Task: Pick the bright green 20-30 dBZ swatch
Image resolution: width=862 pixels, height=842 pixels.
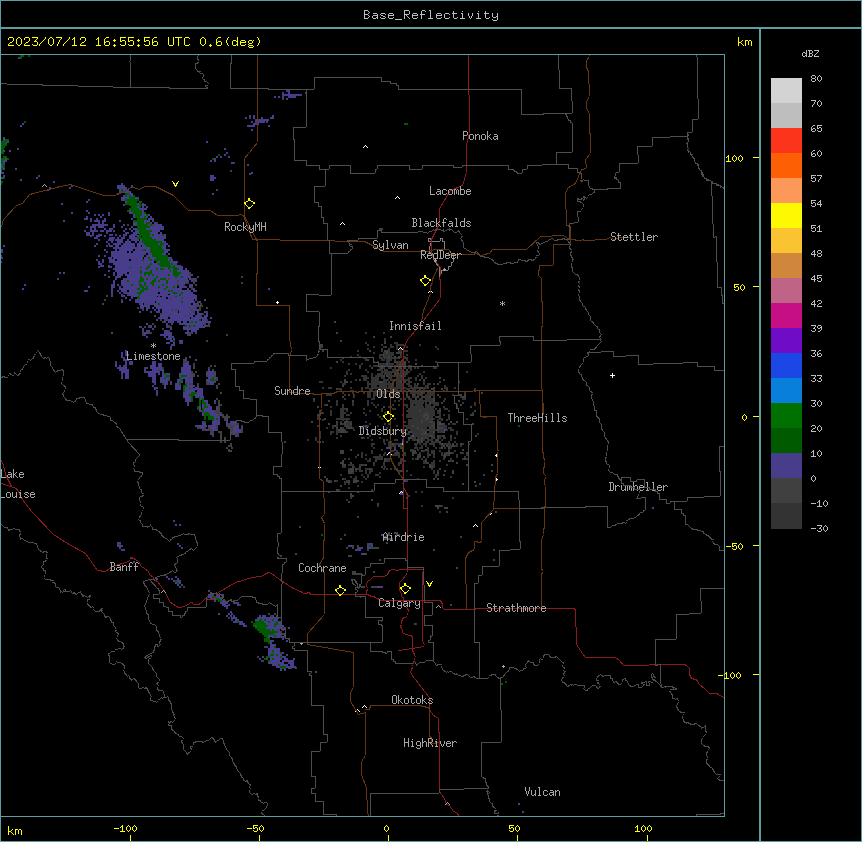Action: point(786,416)
